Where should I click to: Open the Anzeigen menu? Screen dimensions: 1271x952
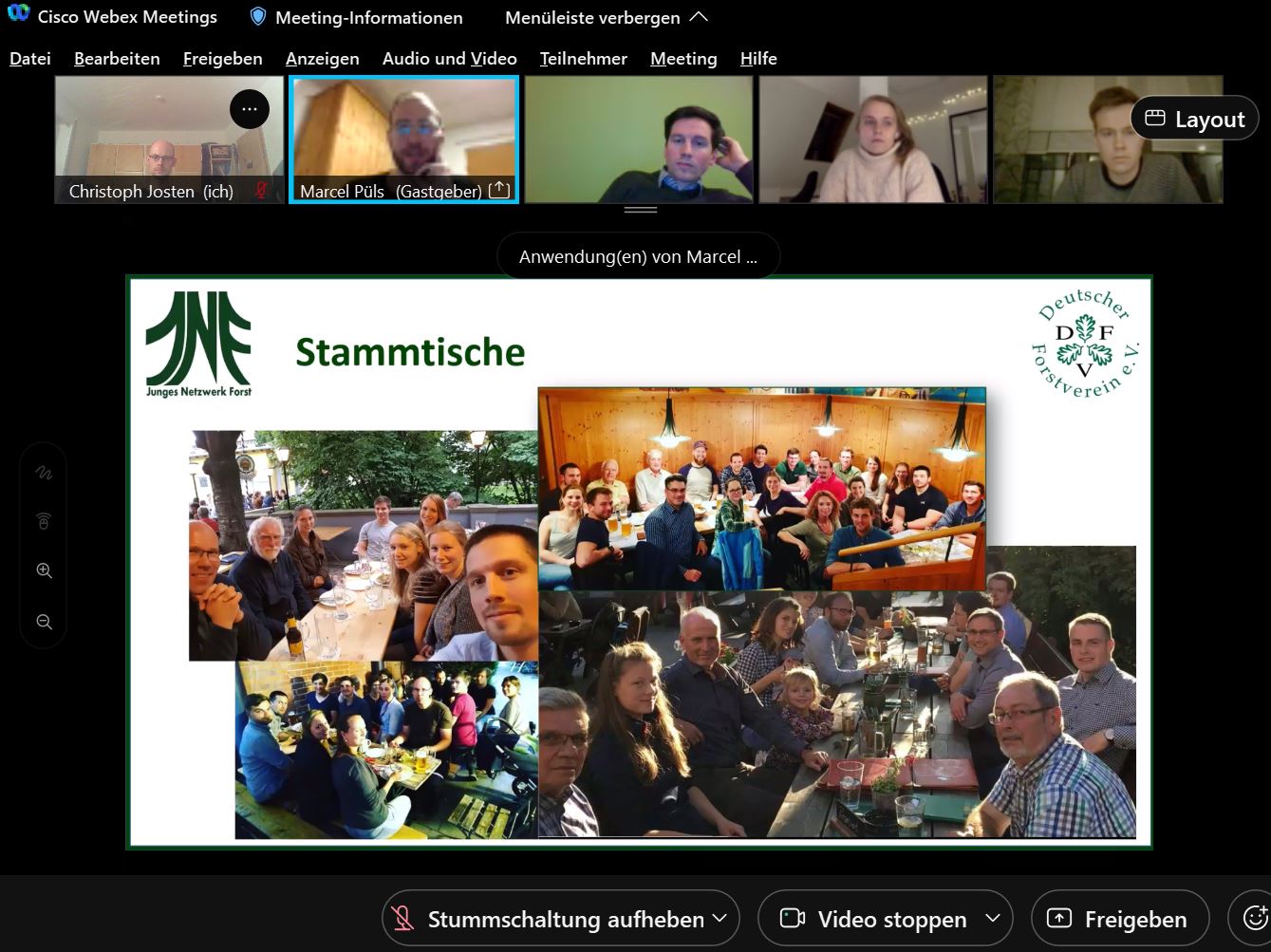pyautogui.click(x=323, y=59)
